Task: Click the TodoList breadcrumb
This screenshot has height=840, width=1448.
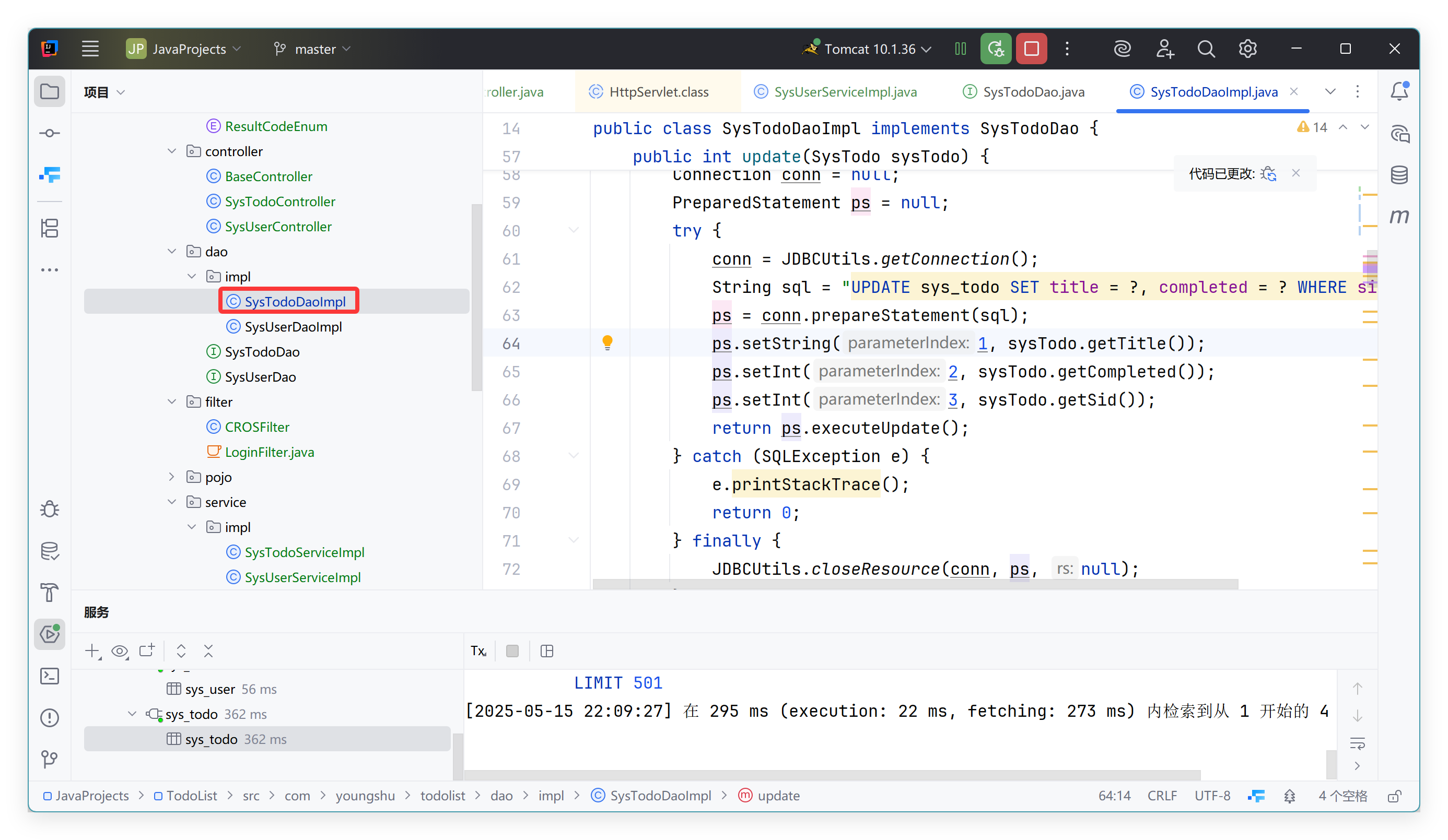Action: click(185, 796)
